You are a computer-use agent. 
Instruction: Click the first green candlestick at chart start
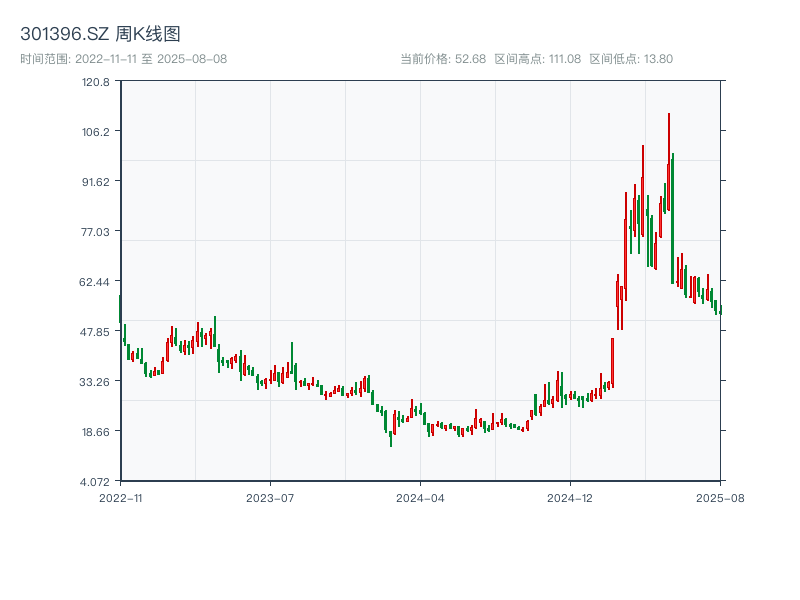[120, 309]
